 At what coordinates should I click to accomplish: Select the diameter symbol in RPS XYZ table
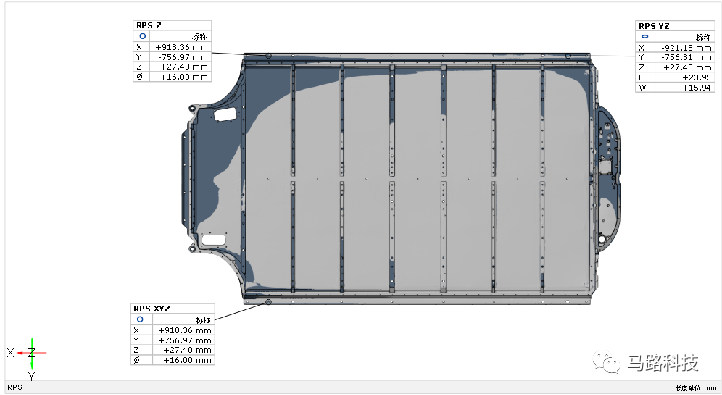pyautogui.click(x=136, y=360)
